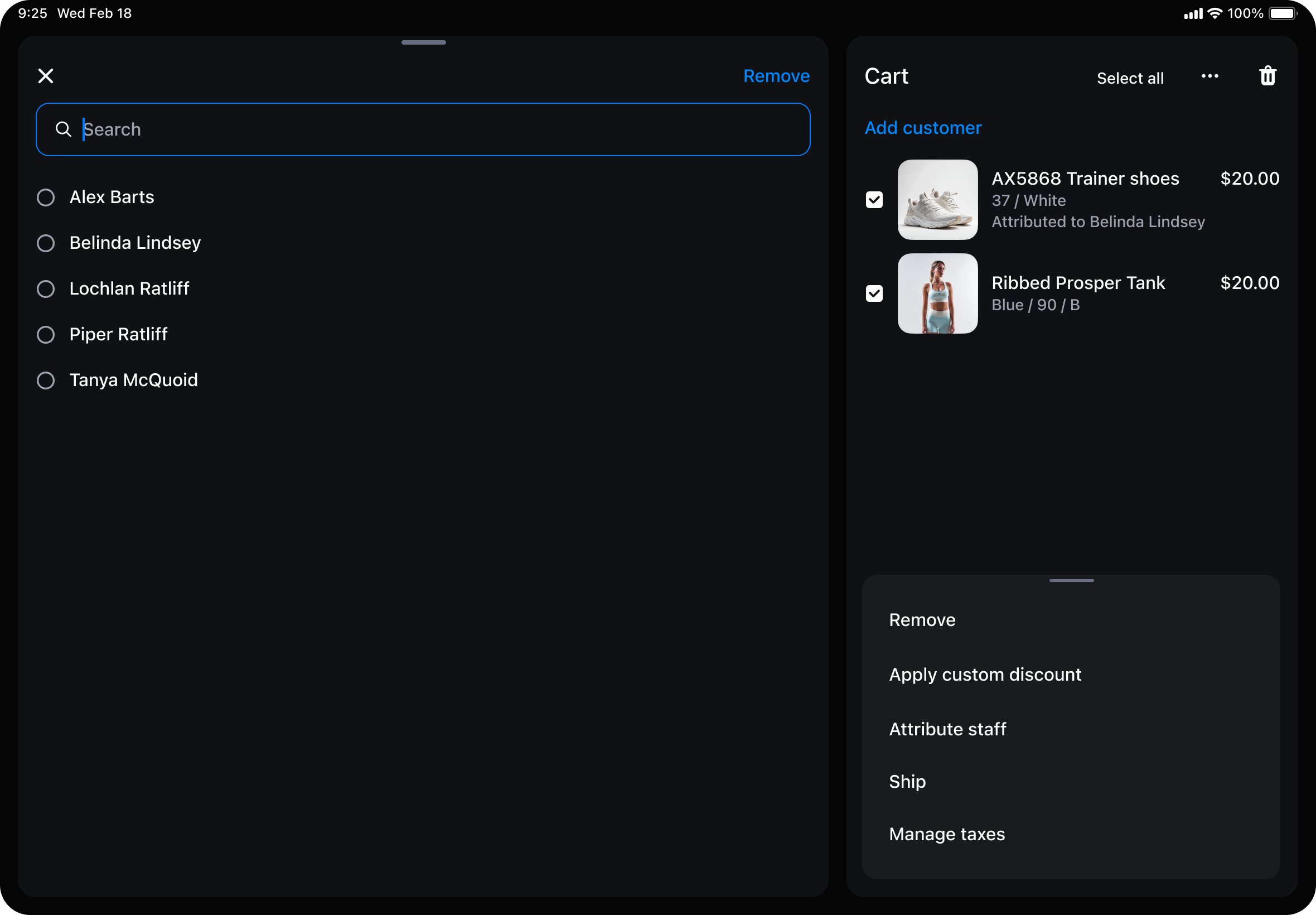
Task: Select Piper Ratliff radio button
Action: tap(46, 334)
